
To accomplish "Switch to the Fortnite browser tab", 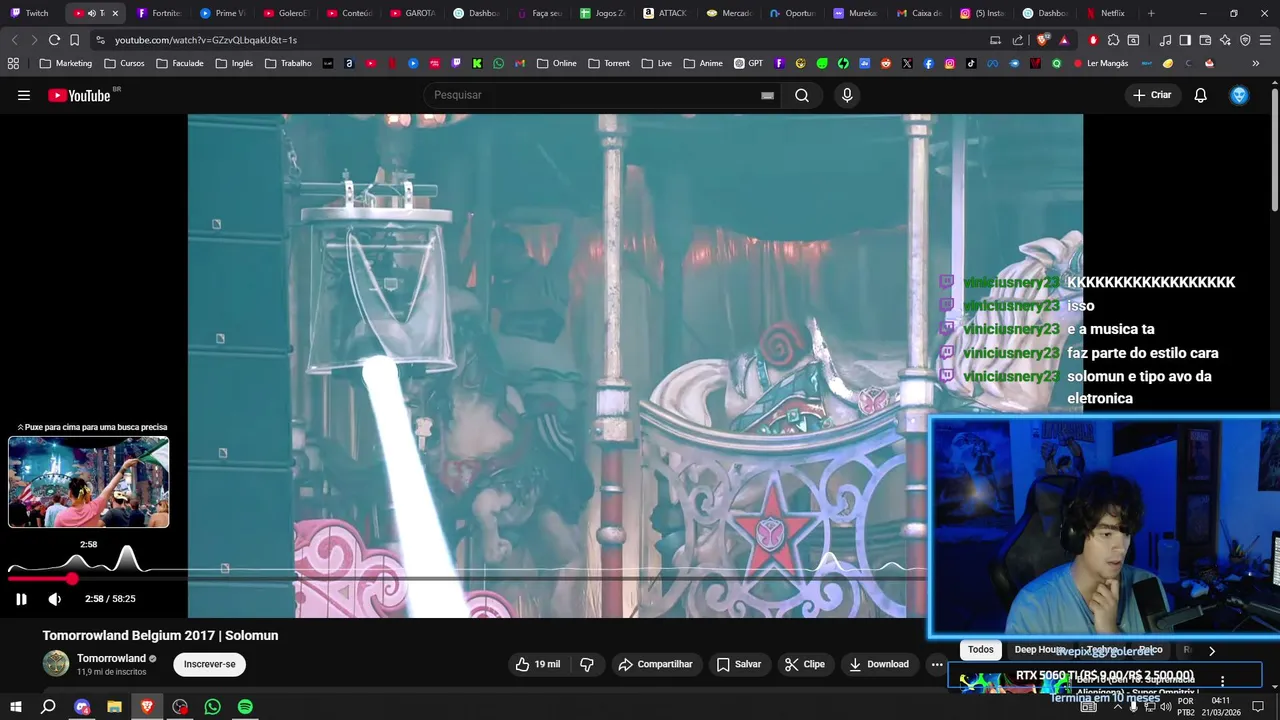I will (160, 13).
